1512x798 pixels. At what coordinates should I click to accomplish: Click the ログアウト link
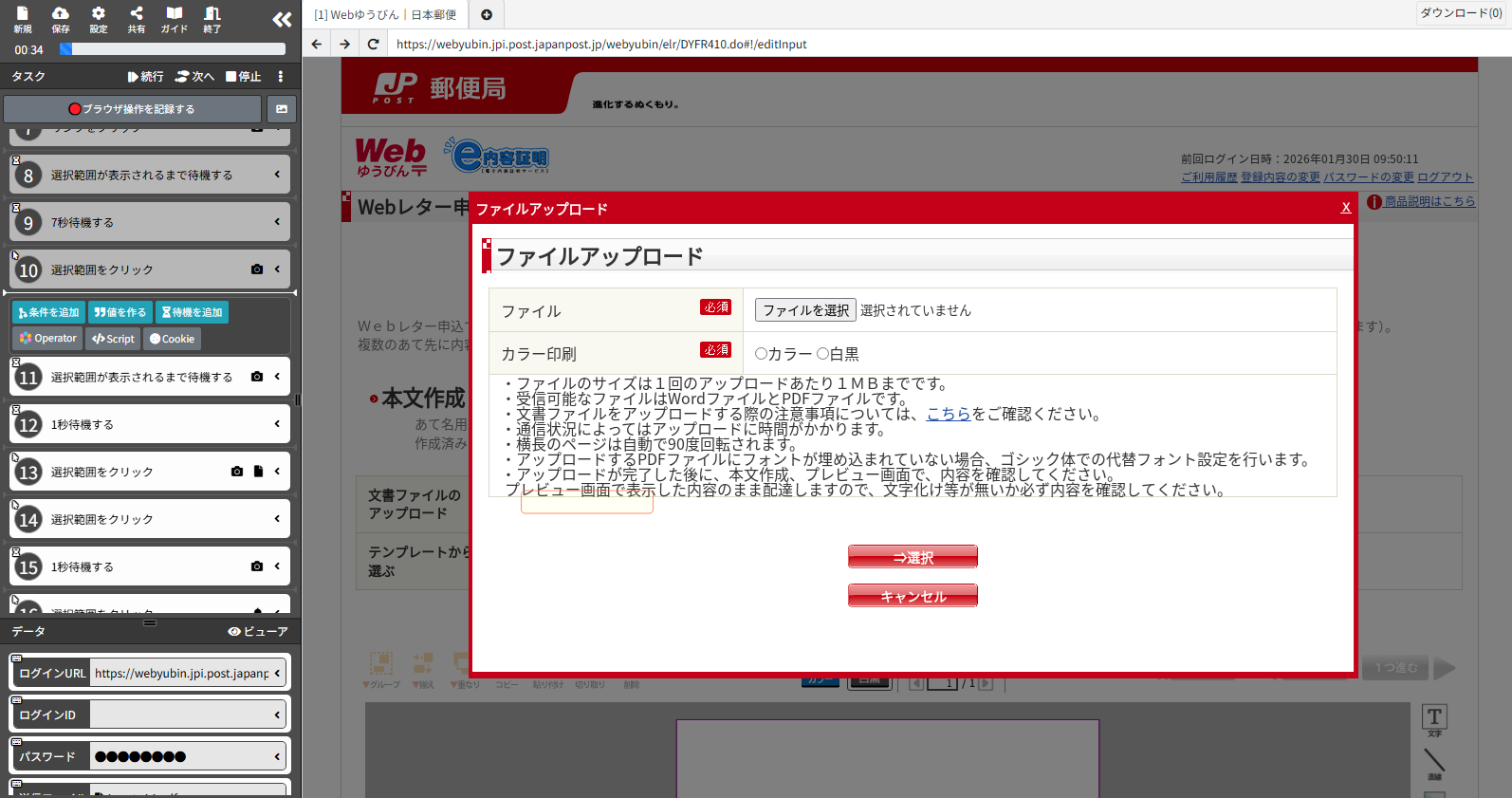1446,177
